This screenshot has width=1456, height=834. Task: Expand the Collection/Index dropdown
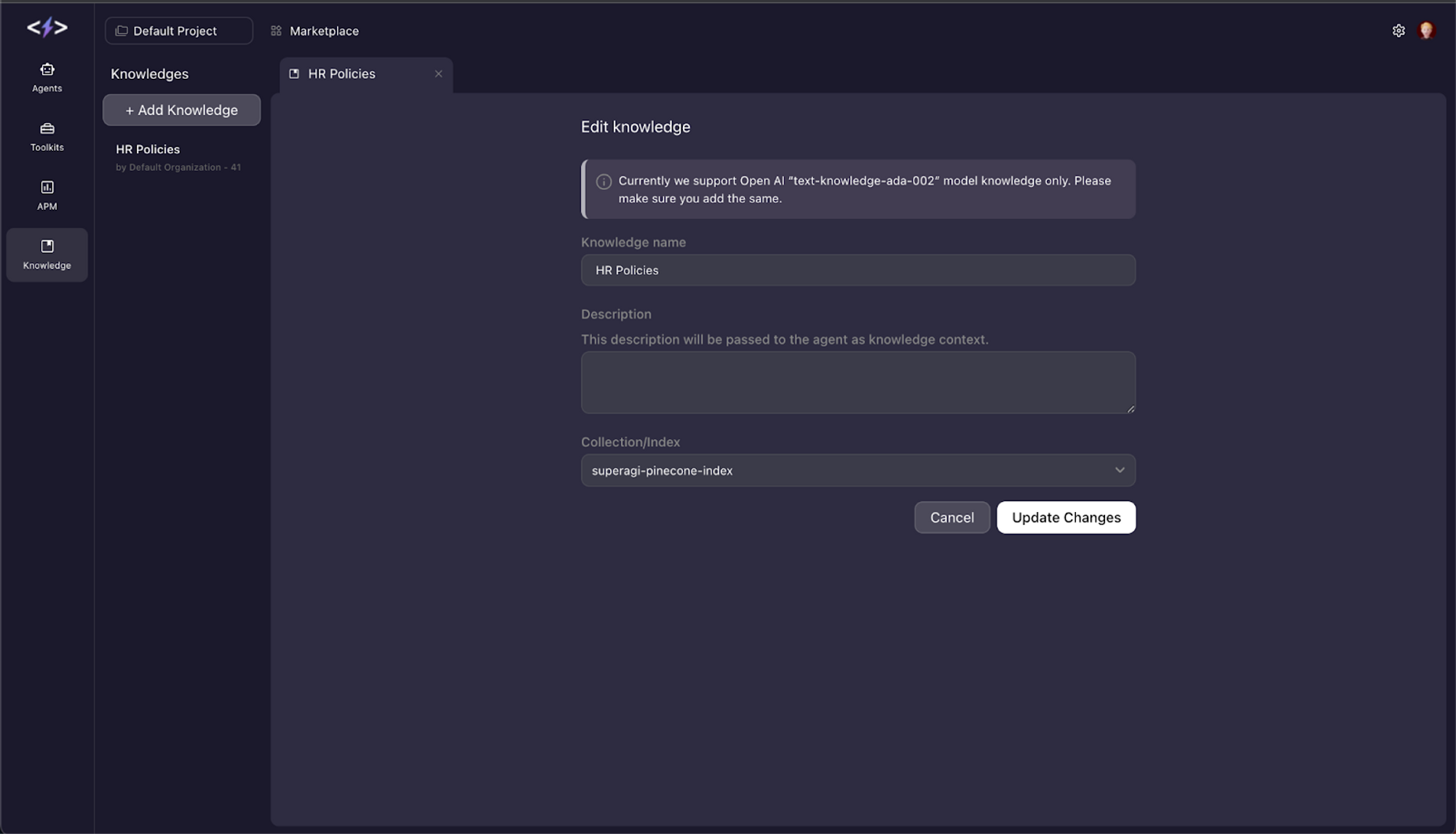click(x=857, y=471)
